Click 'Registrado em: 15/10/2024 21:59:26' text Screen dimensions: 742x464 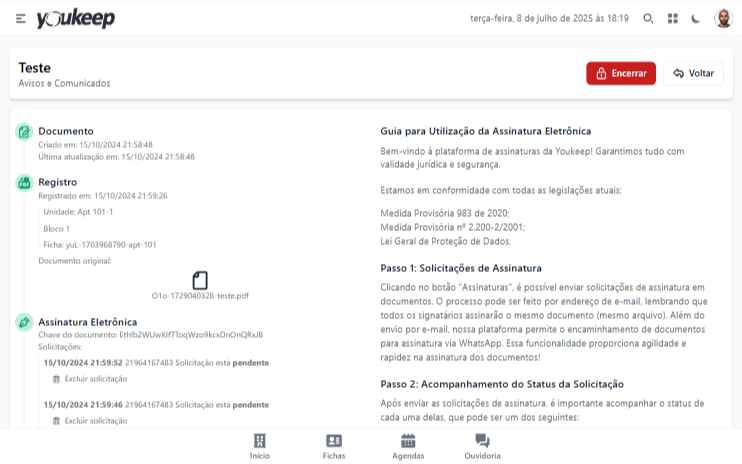(103, 196)
